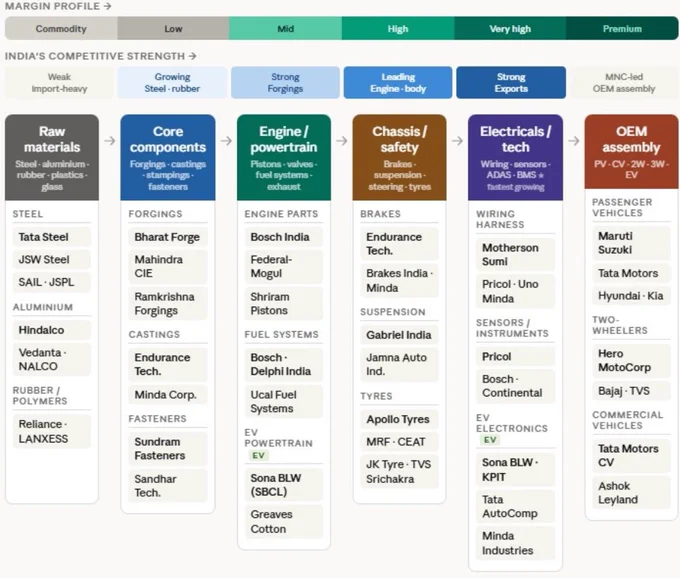Open the OEM assembly column header

coord(631,152)
